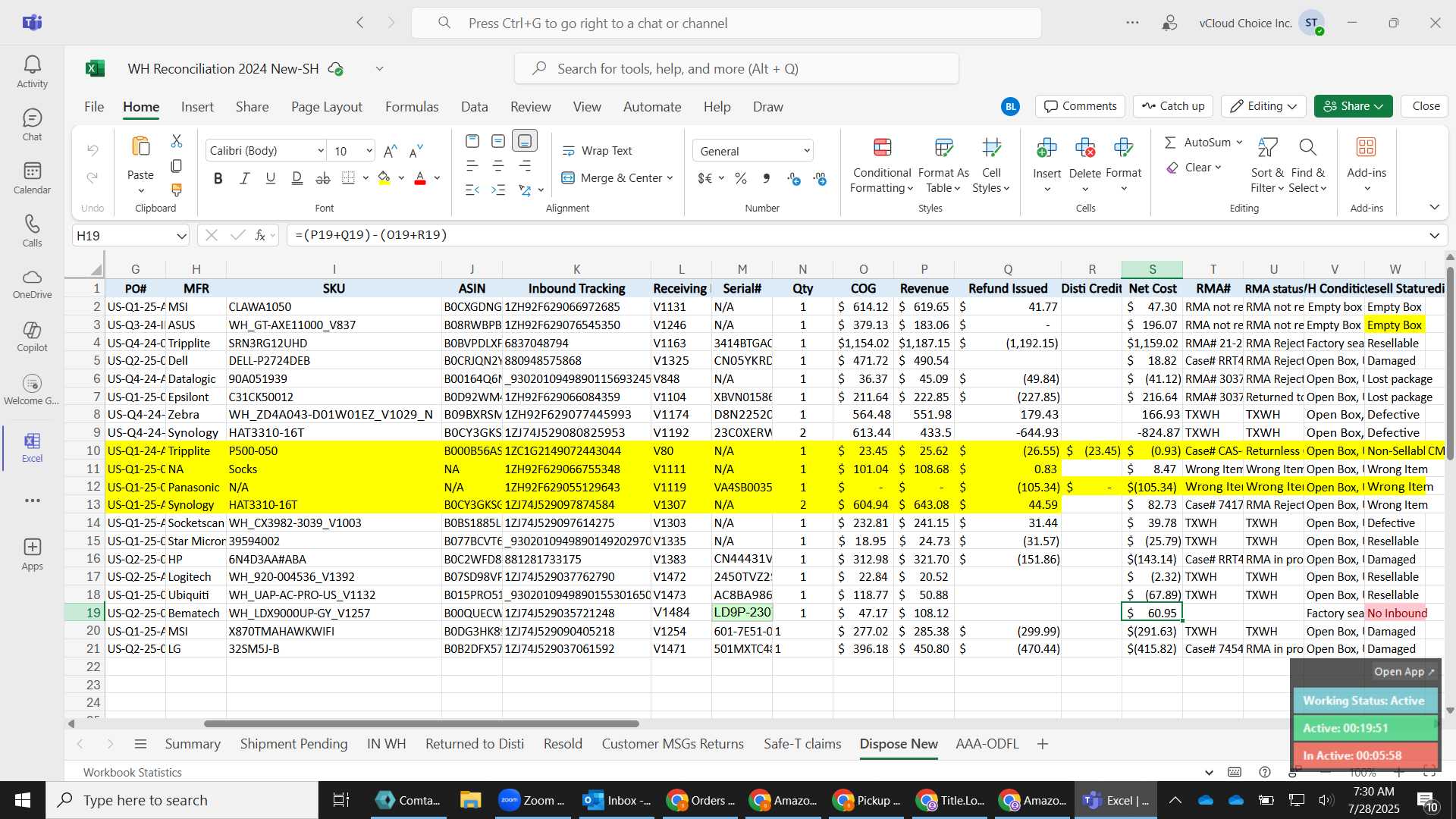1456x819 pixels.
Task: Click the Format Painter icon
Action: tap(177, 190)
